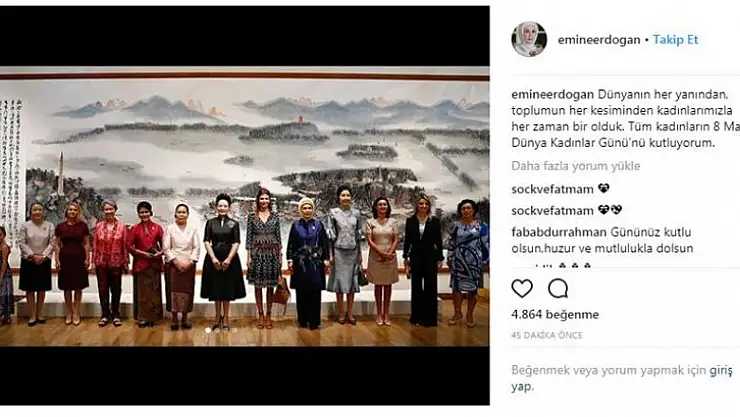Image resolution: width=740 pixels, height=417 pixels.
Task: Open emineerdogan username in the caption
Action: 553,94
